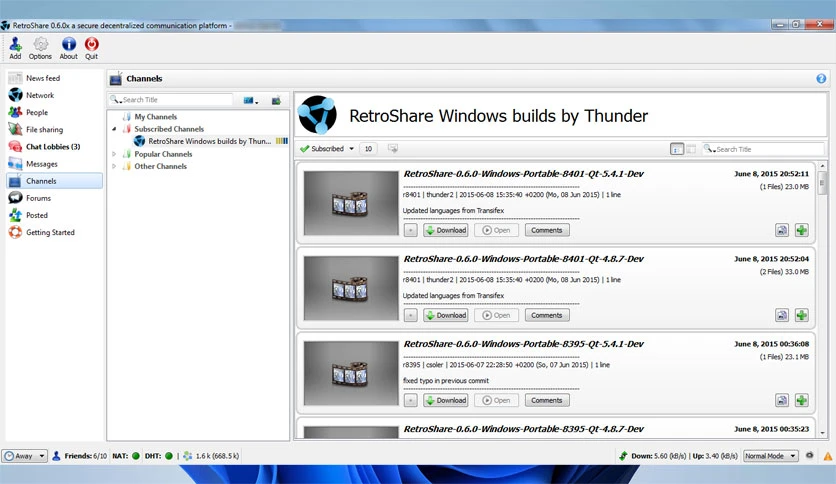836x484 pixels.
Task: Download the 8395-Qt-5.4.1-Dev build
Action: [x=446, y=400]
